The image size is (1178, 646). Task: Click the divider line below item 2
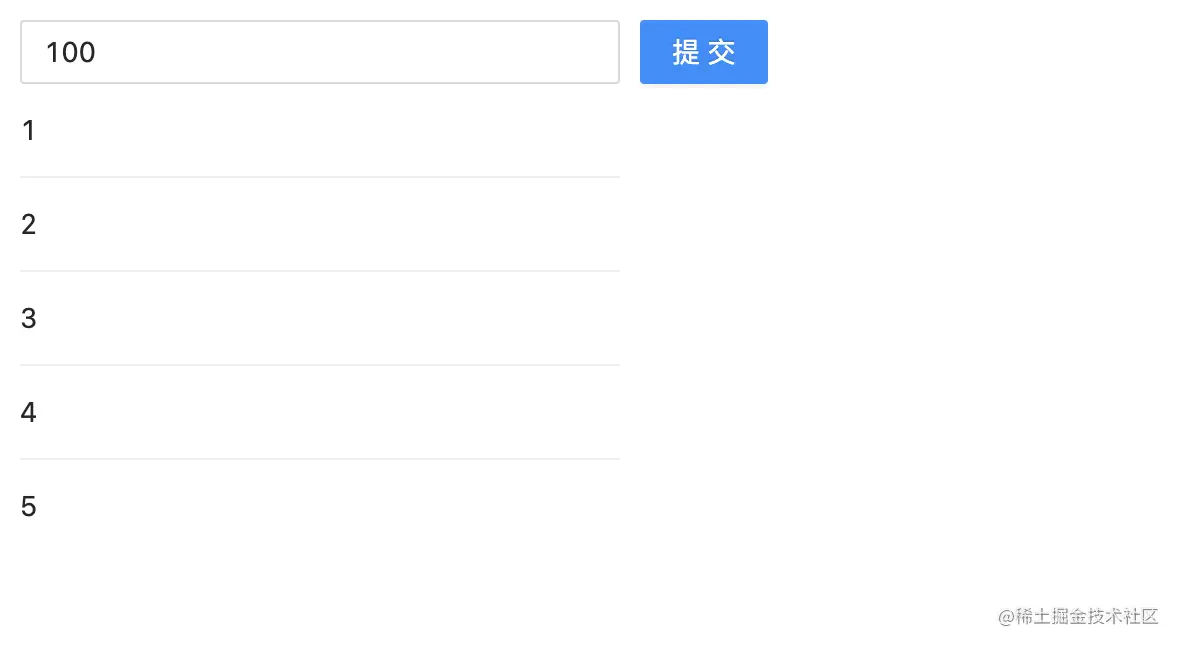point(320,271)
